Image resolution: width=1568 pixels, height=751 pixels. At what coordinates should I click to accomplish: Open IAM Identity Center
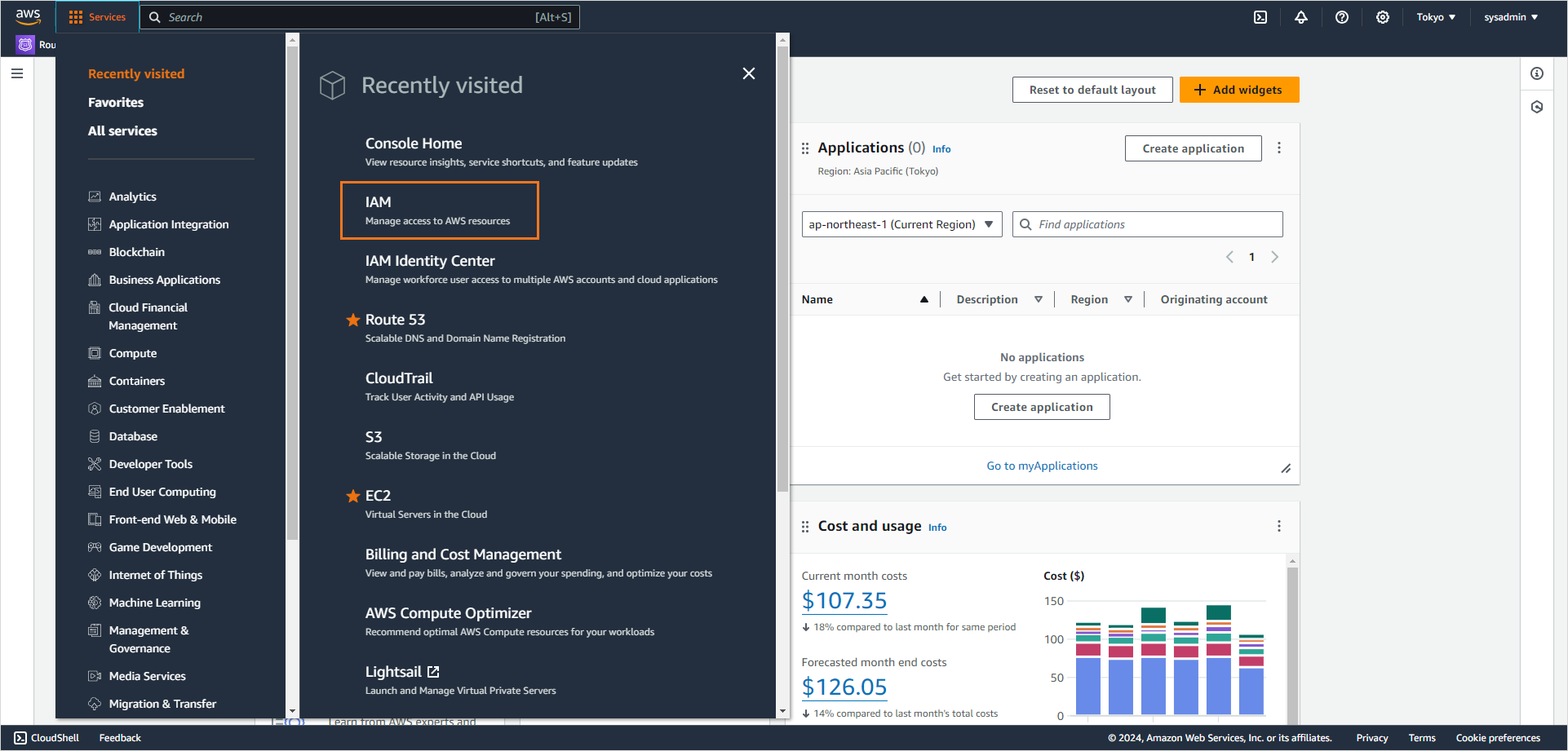pos(430,261)
